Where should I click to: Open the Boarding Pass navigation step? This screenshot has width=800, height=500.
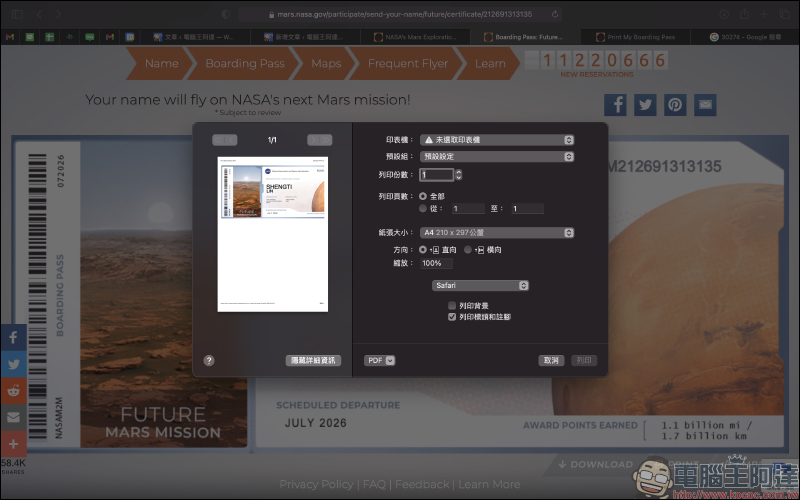[244, 63]
